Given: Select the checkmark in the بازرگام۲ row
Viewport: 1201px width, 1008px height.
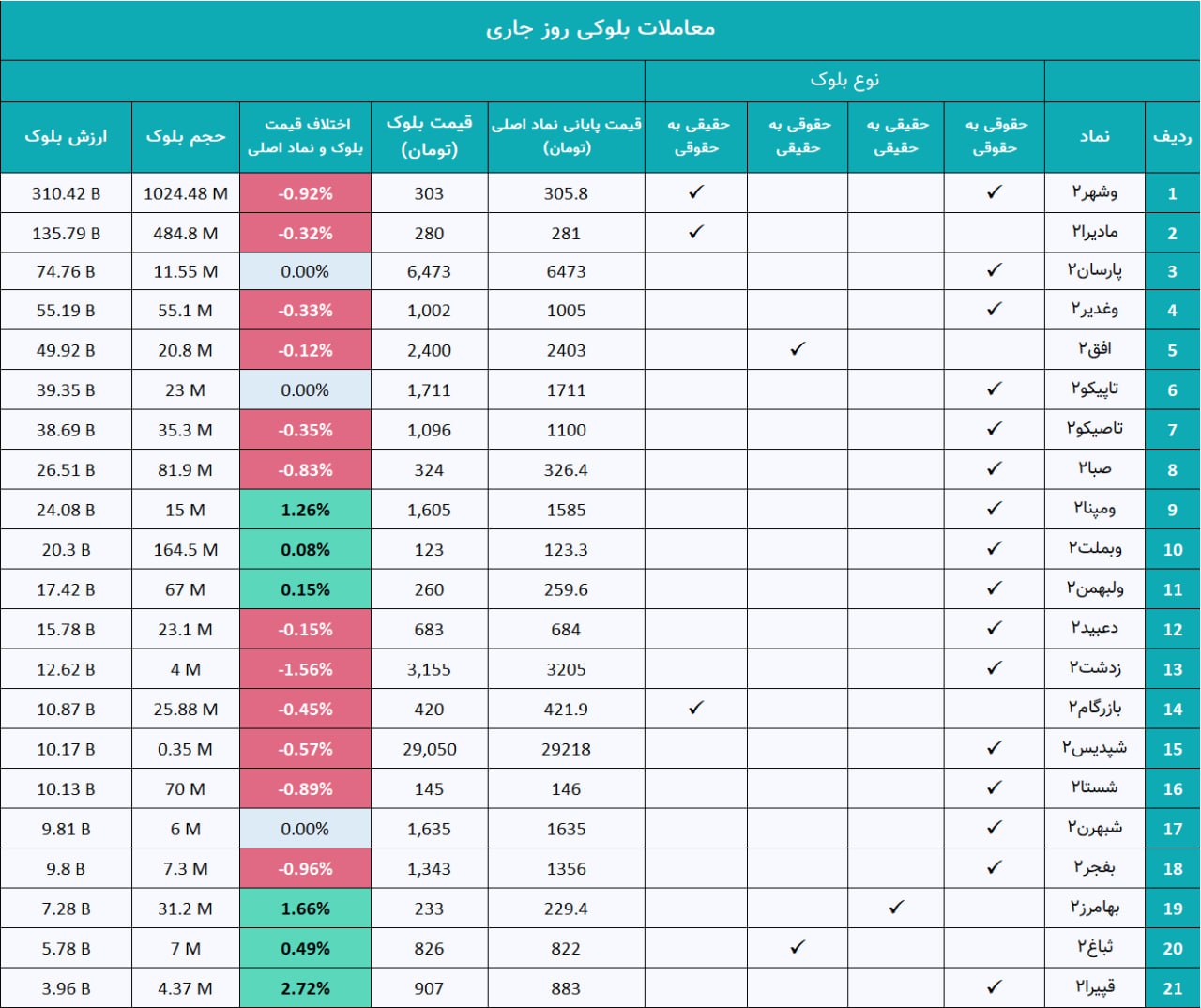Looking at the screenshot, I should click(x=695, y=709).
